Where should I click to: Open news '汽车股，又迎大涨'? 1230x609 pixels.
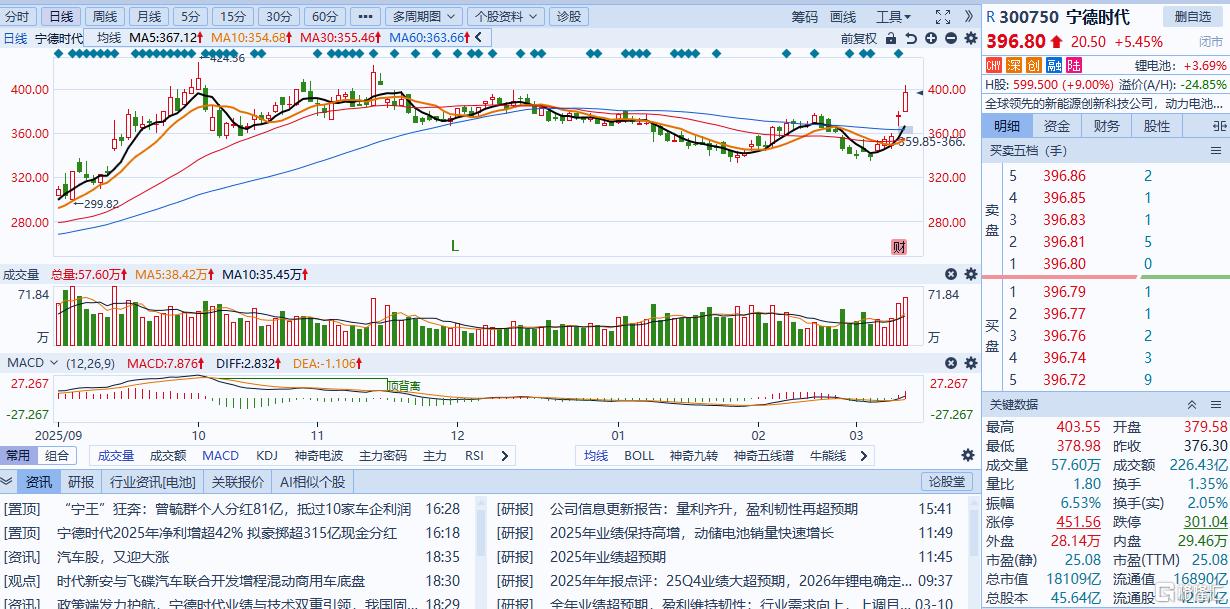[x=111, y=557]
